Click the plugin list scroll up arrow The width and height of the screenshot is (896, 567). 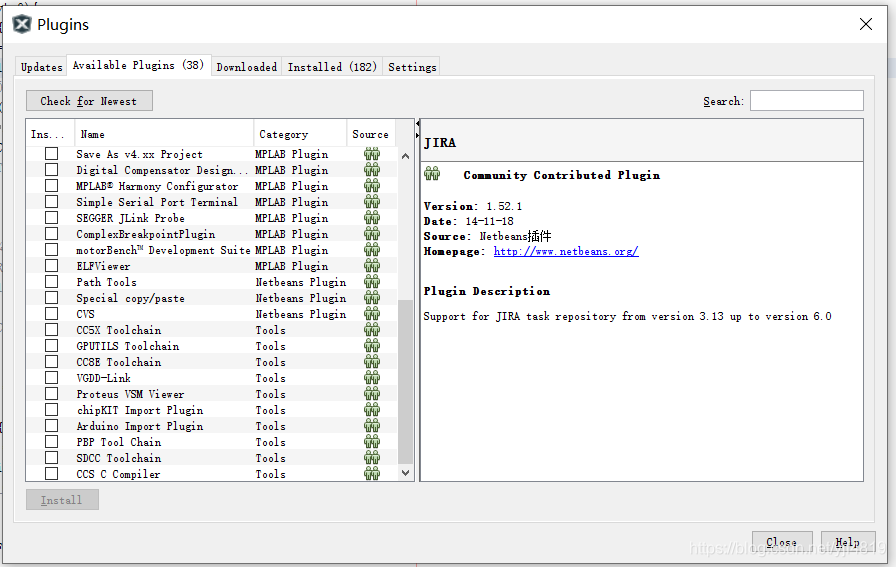coord(405,155)
